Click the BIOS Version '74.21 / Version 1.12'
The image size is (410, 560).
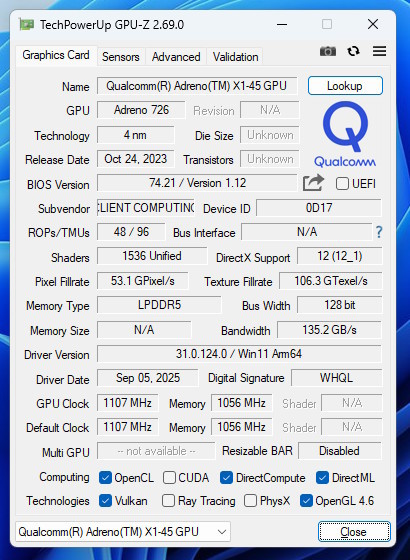(197, 183)
